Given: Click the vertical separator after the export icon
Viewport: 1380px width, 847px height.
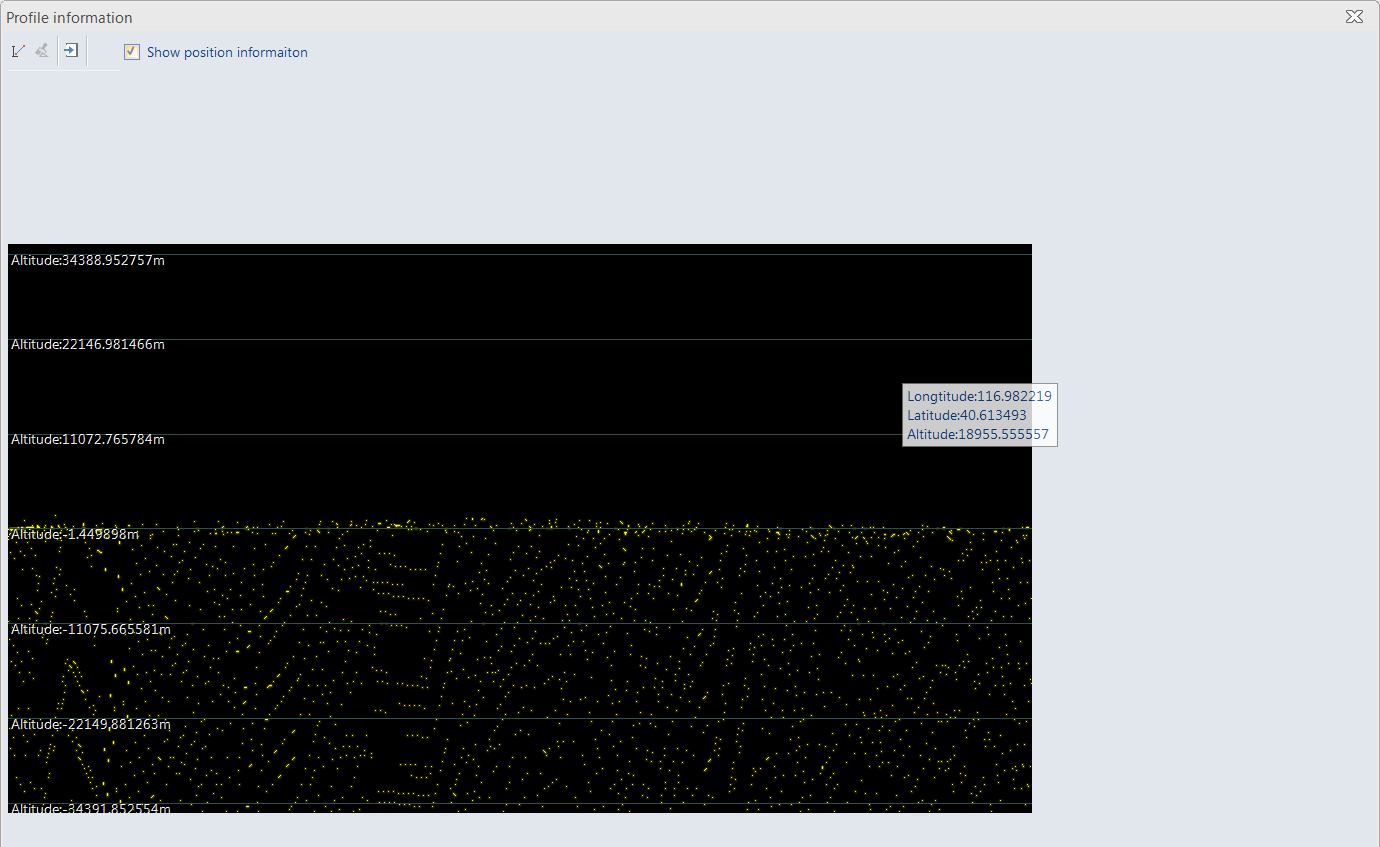Looking at the screenshot, I should click(87, 51).
